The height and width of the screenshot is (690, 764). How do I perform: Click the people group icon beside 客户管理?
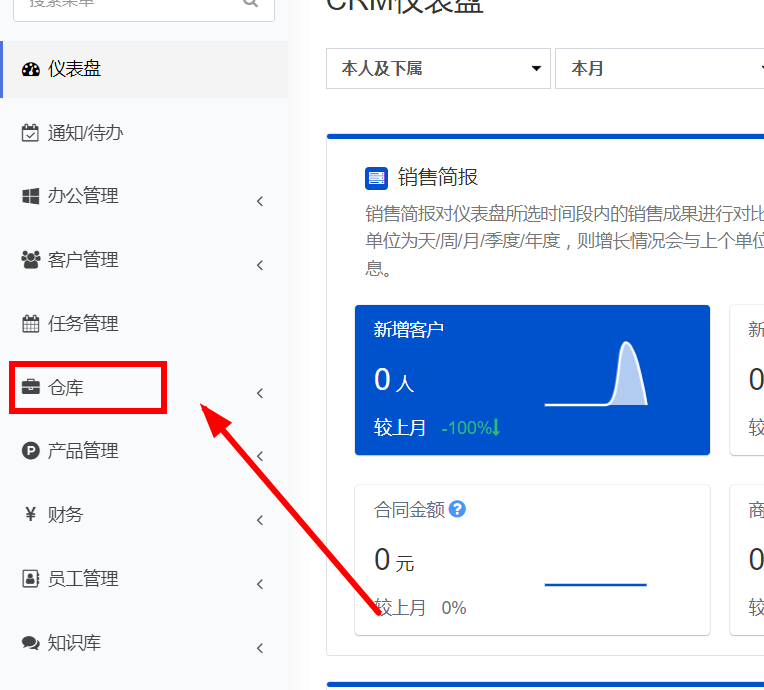coord(31,260)
